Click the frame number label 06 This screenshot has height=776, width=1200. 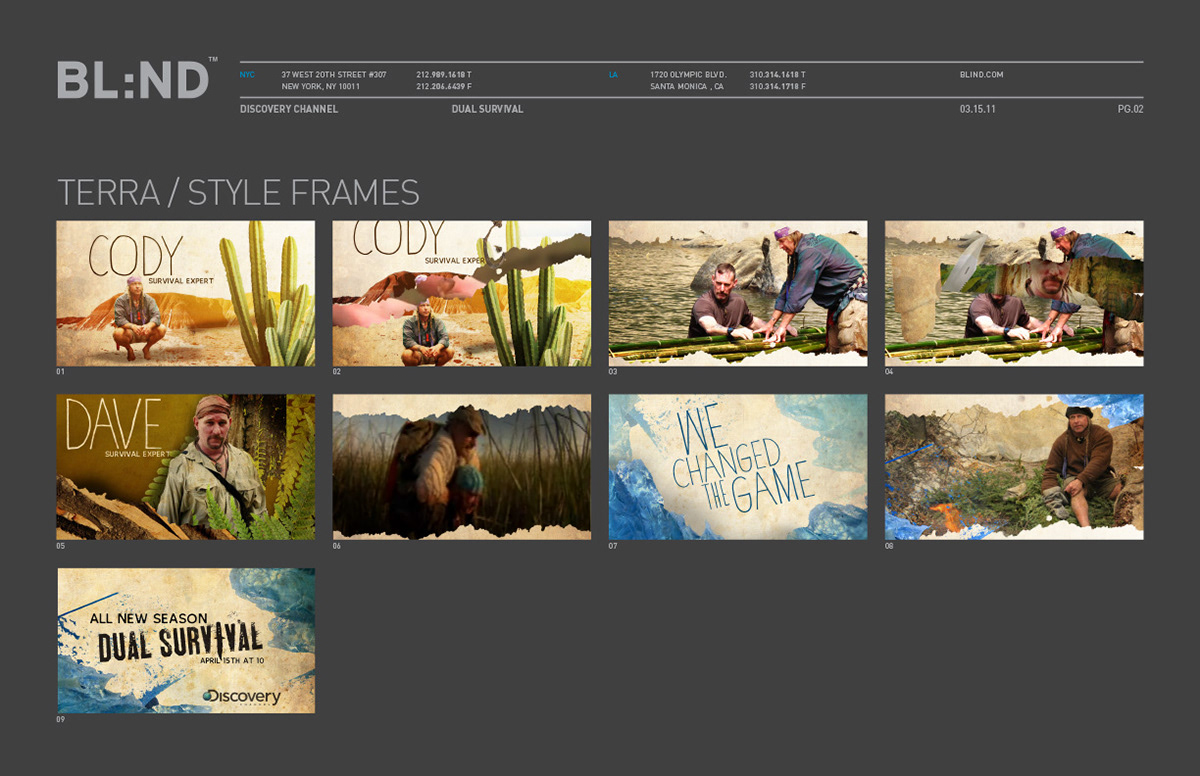pyautogui.click(x=337, y=546)
